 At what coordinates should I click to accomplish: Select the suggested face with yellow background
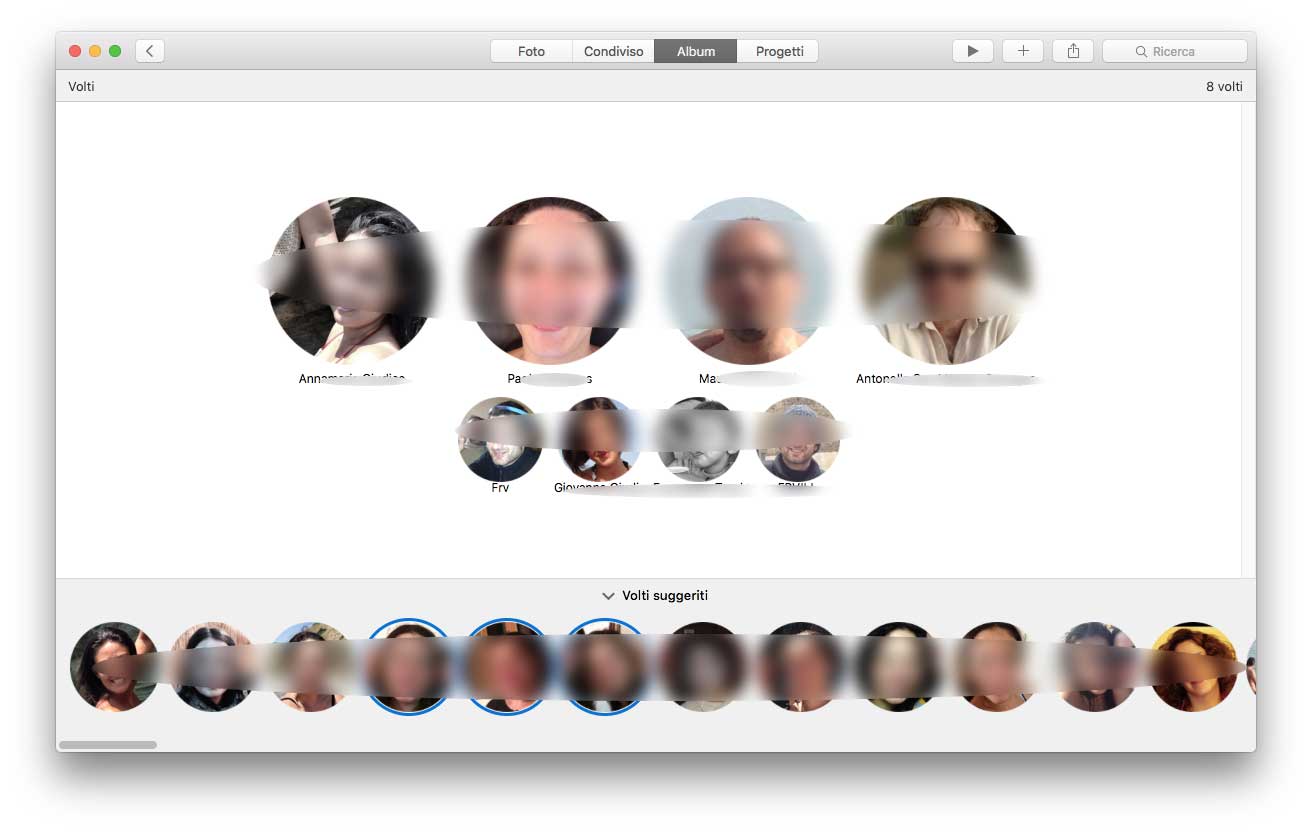point(1193,667)
